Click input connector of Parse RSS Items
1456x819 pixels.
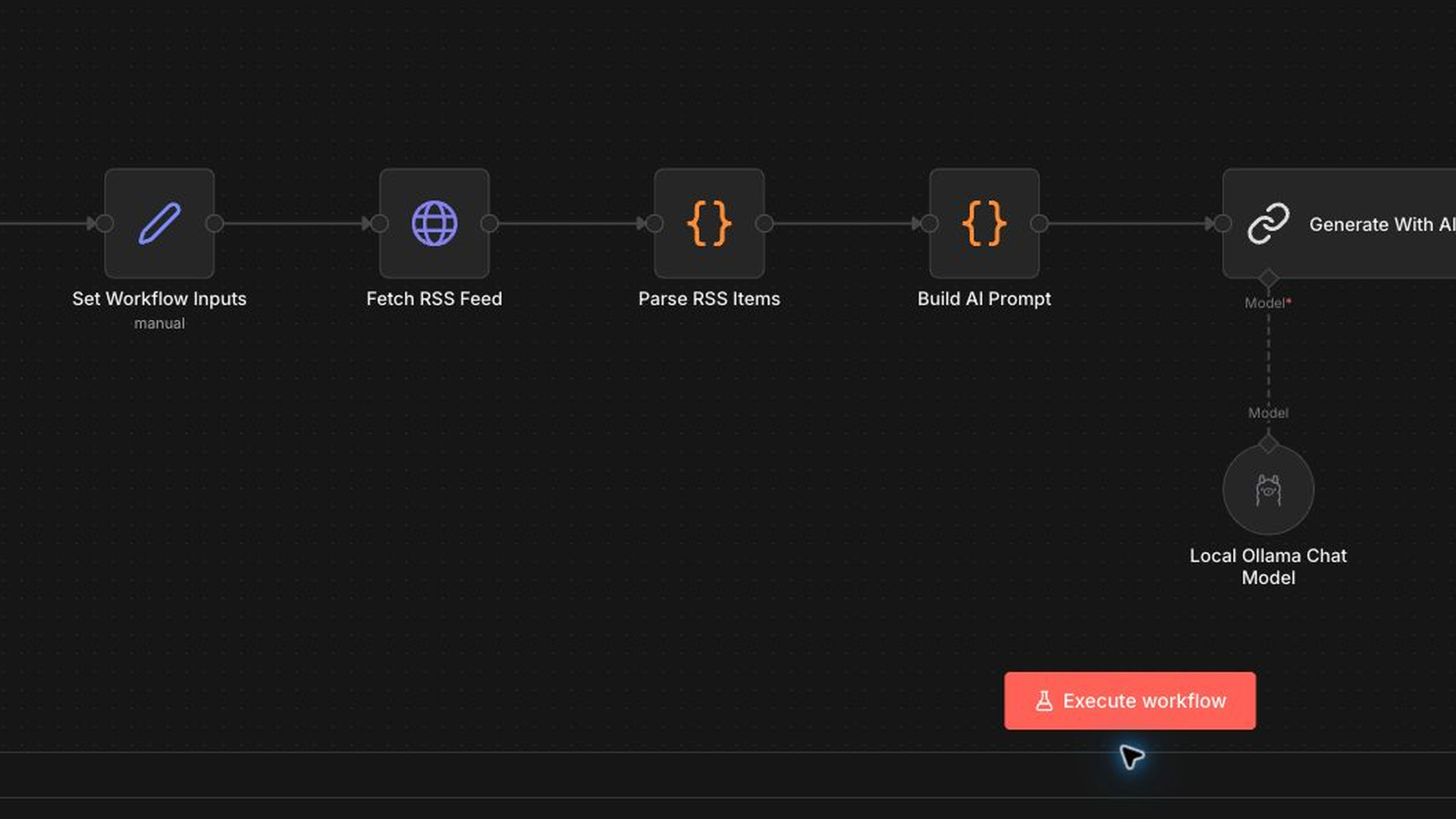coord(654,223)
